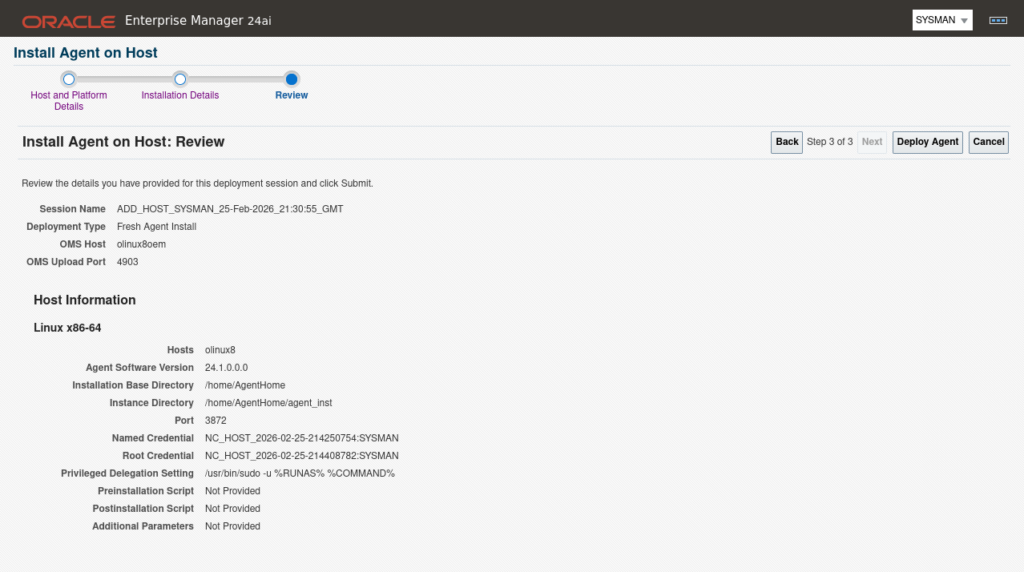Click the Installation Details step circle
Viewport: 1024px width, 572px height.
(180, 79)
